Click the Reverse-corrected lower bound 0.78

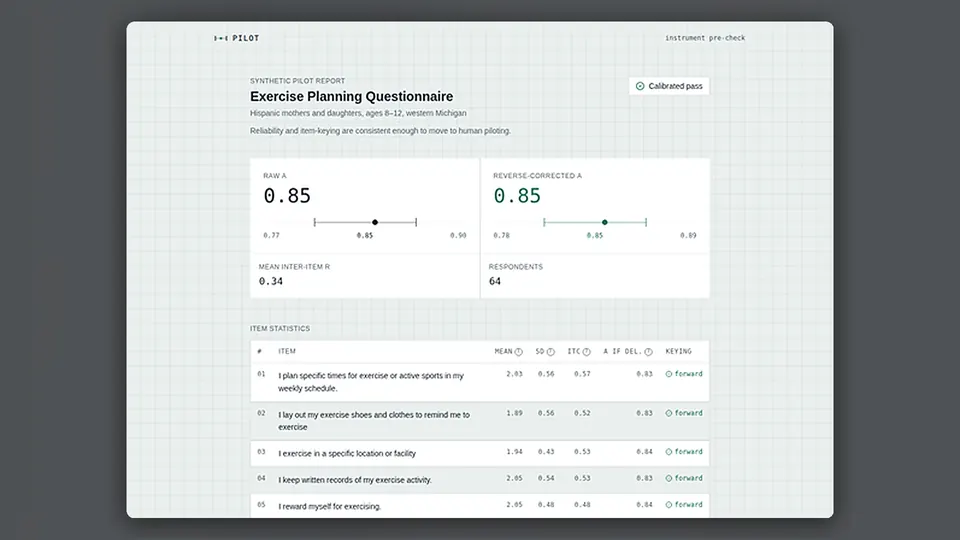point(501,236)
